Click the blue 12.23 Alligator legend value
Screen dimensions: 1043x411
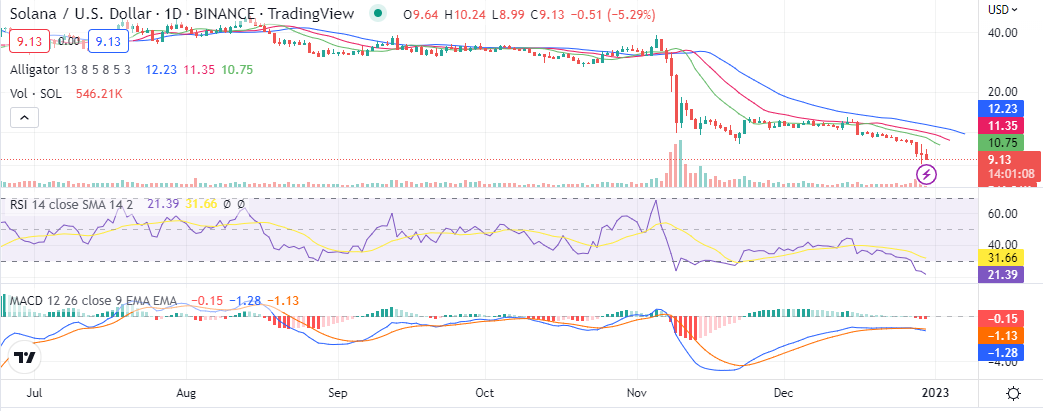pyautogui.click(x=159, y=69)
